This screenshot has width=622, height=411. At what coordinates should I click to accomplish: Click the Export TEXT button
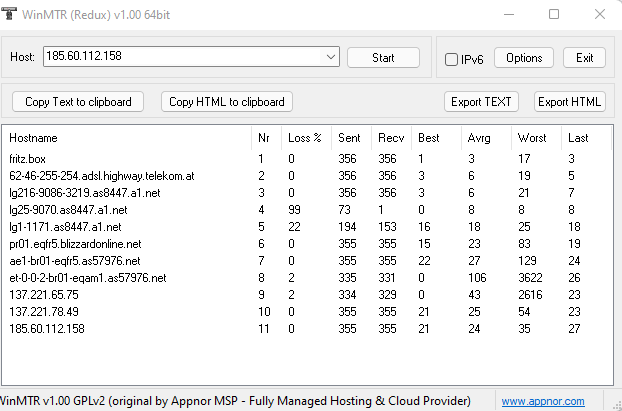[x=481, y=102]
